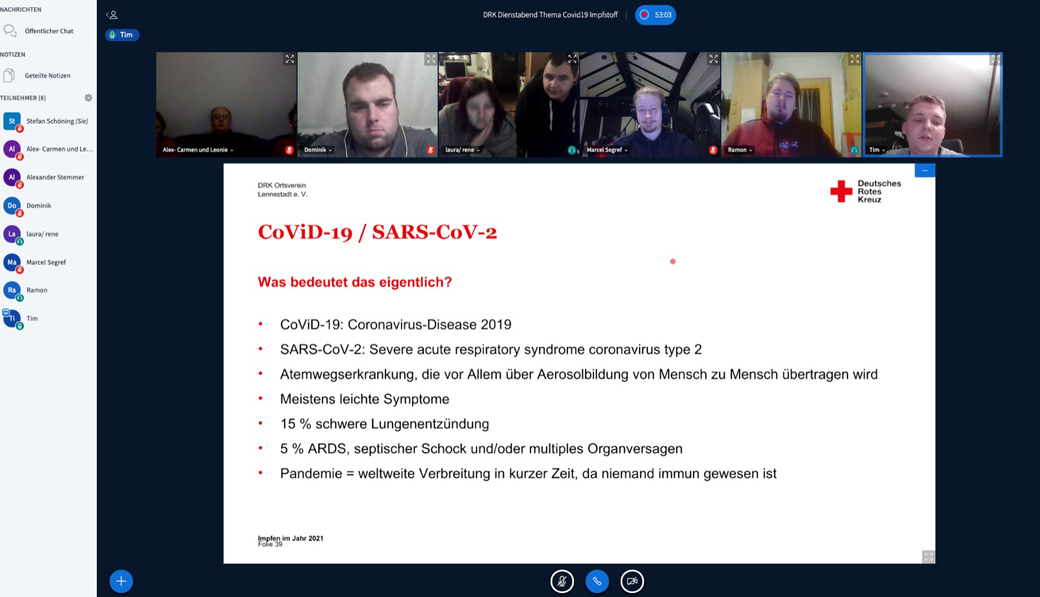Make presentation slide fullscreen
1040x597 pixels.
[x=927, y=557]
